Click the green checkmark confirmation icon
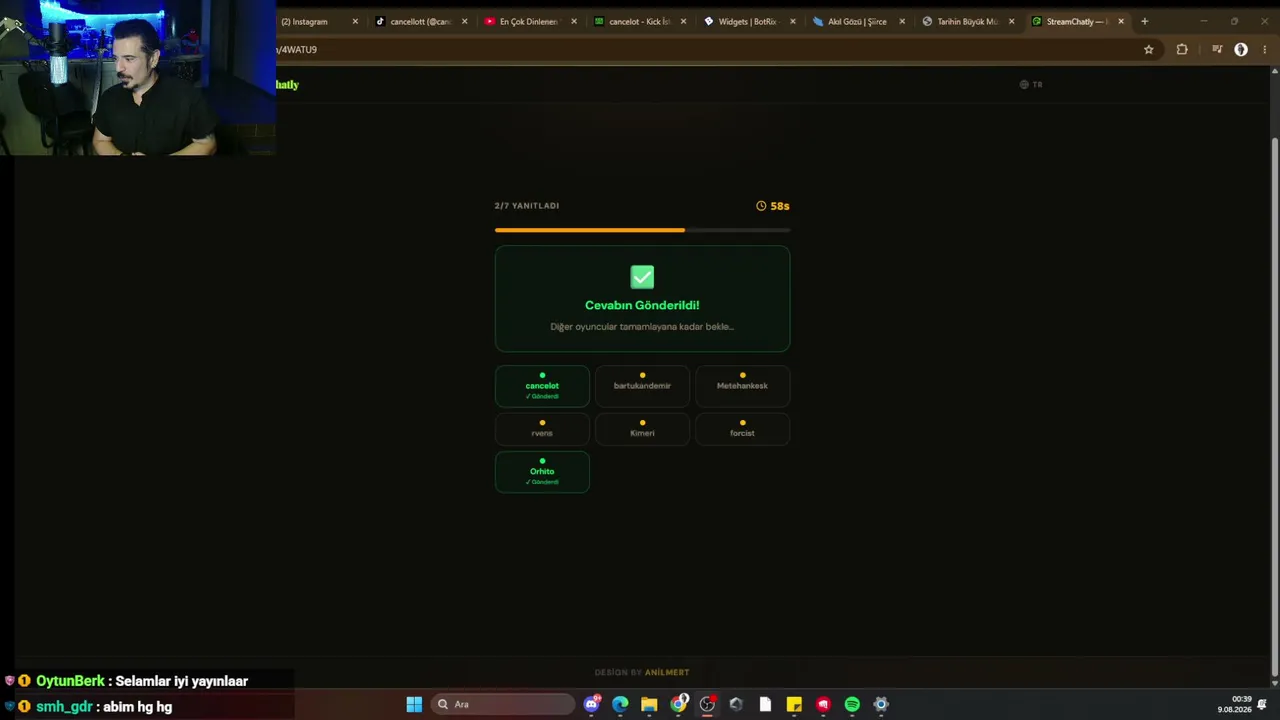This screenshot has width=1280, height=720. click(x=642, y=277)
